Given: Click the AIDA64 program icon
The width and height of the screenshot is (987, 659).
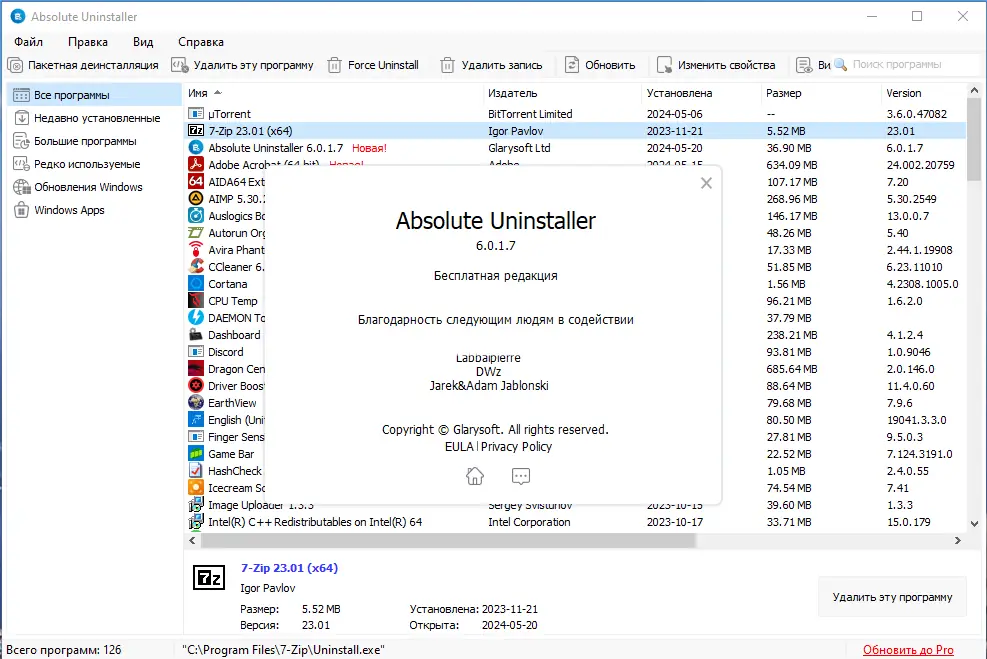Looking at the screenshot, I should [x=196, y=182].
